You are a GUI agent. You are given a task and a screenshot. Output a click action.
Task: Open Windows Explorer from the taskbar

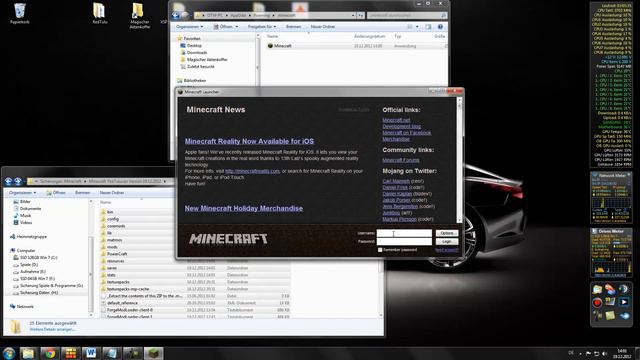[x=28, y=353]
